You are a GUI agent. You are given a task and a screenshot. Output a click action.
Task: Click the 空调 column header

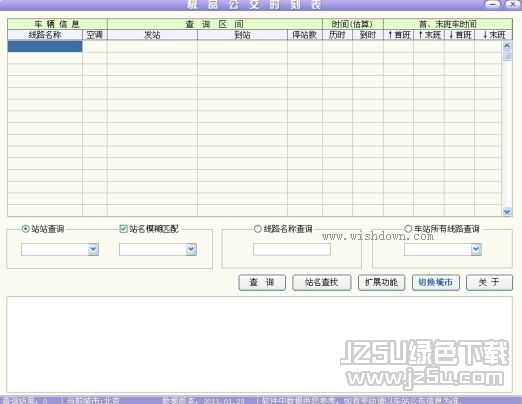95,35
